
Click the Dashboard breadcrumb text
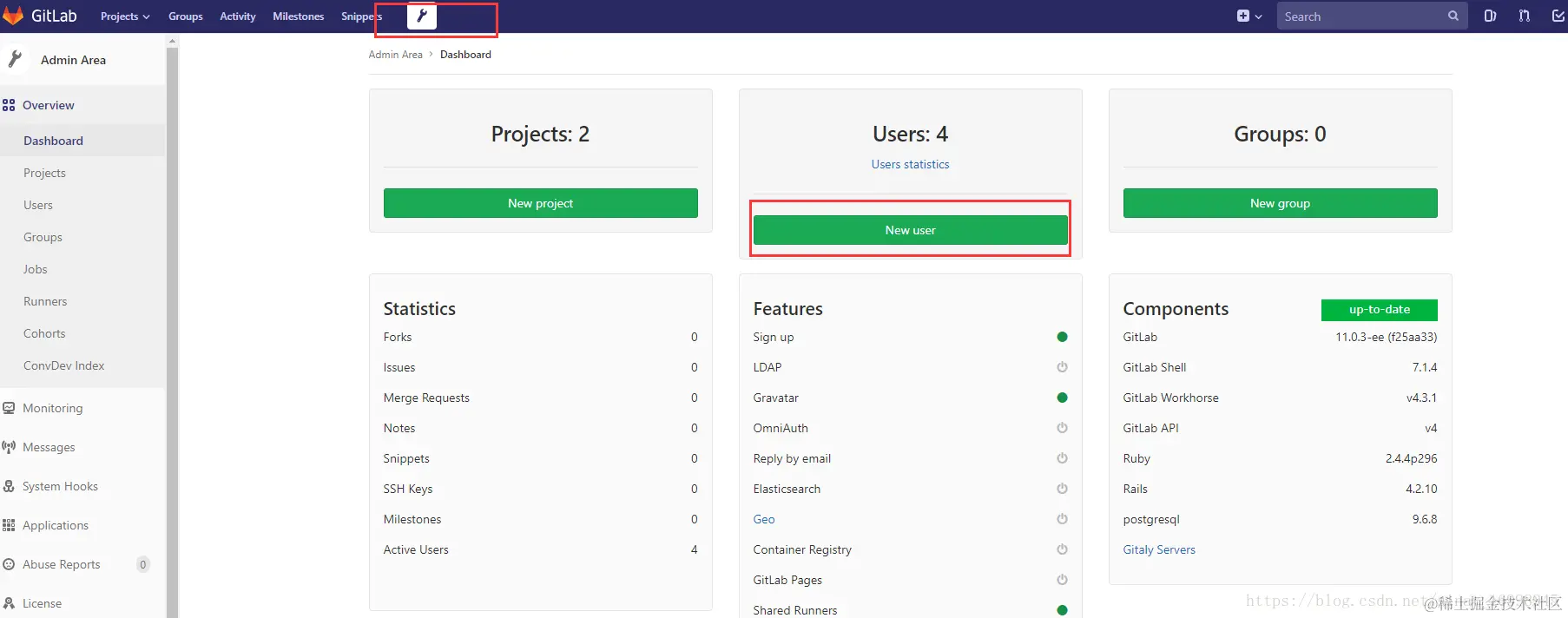click(465, 55)
